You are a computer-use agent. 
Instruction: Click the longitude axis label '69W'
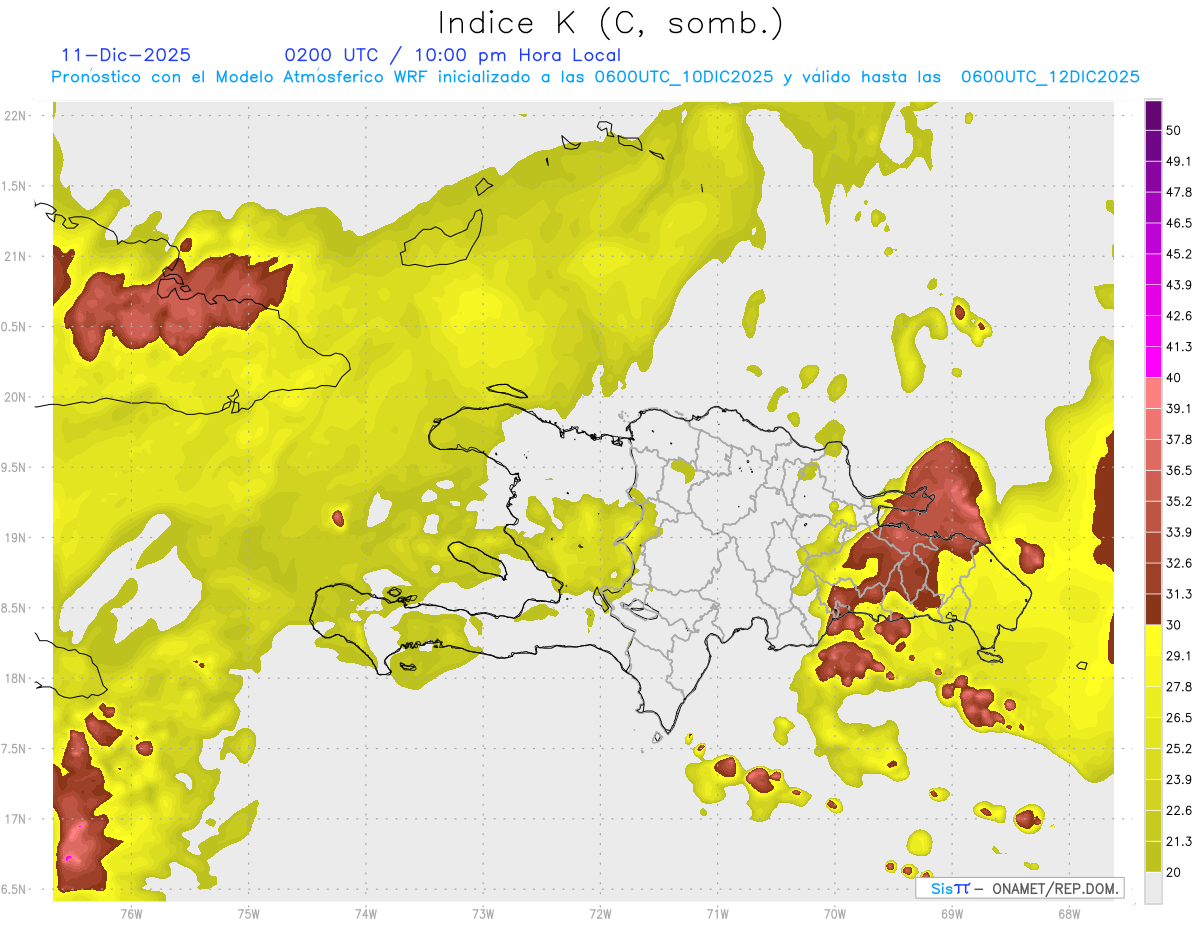[952, 913]
